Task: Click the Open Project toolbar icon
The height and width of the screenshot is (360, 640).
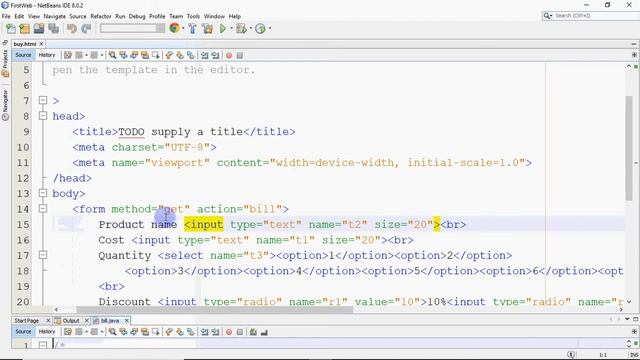Action: click(39, 29)
